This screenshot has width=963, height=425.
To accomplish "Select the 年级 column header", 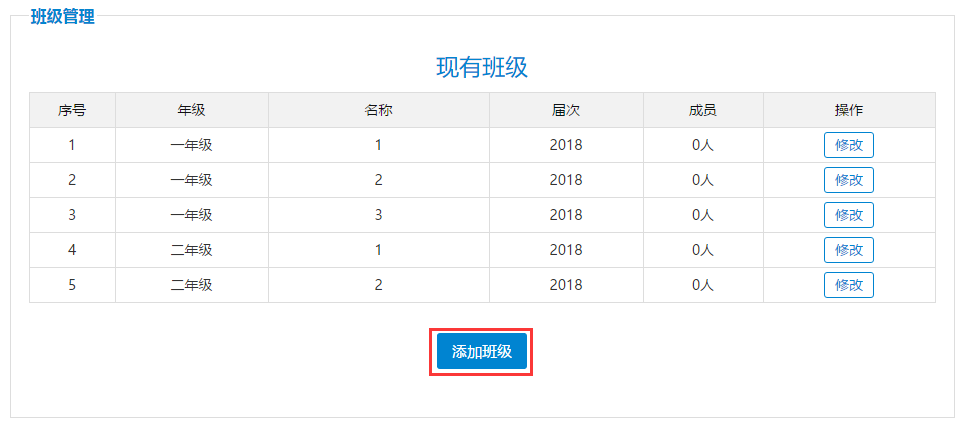I will click(192, 111).
